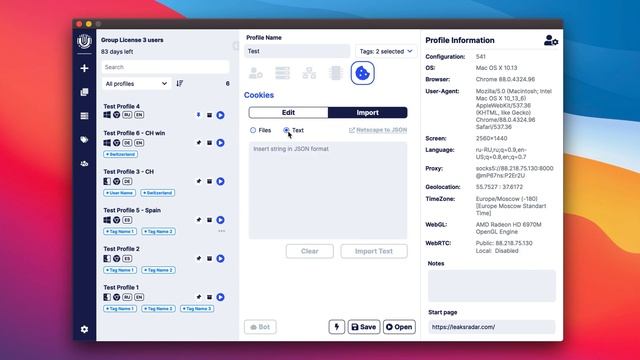Select the Files radio option

[253, 130]
